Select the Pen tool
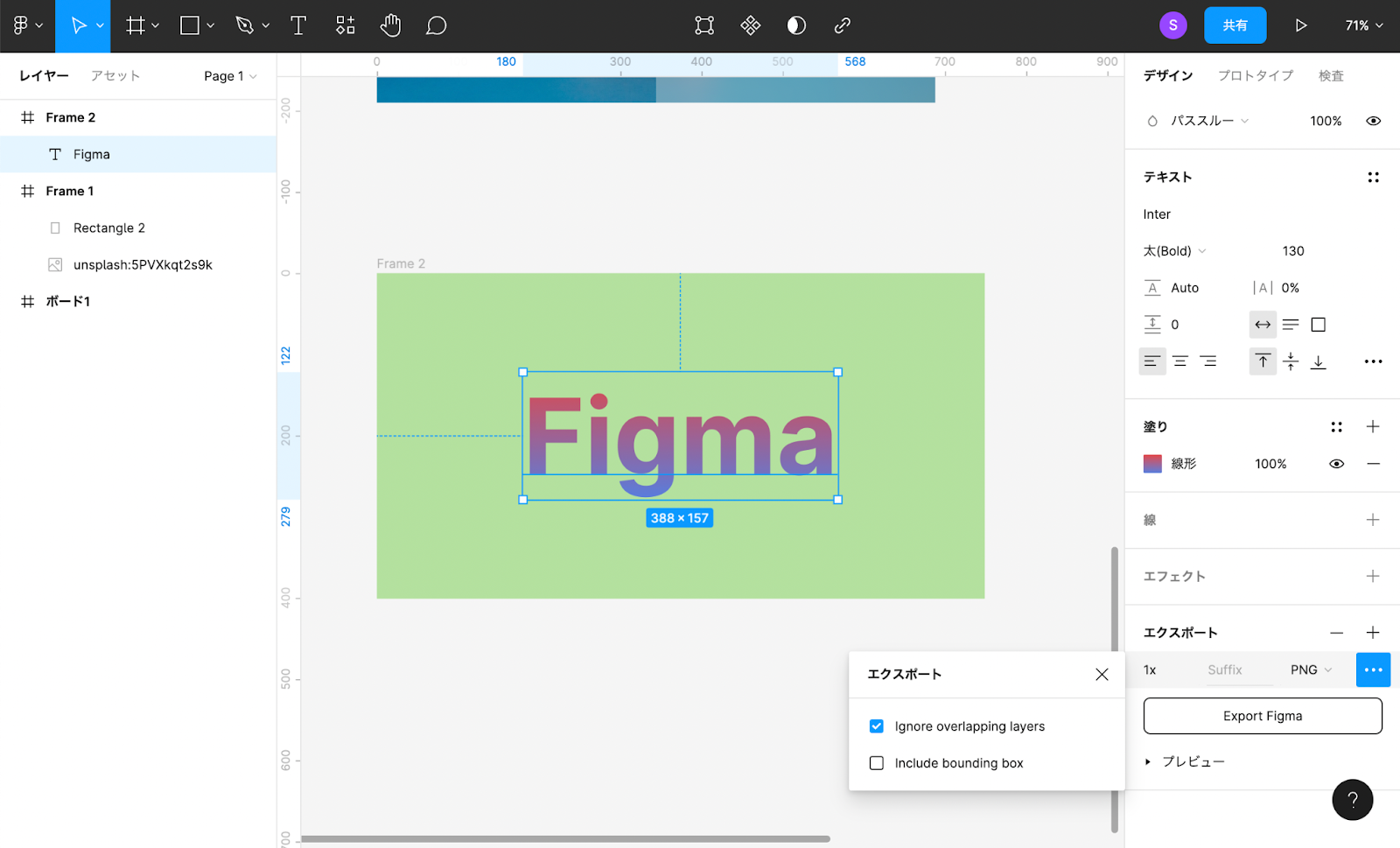 [246, 25]
